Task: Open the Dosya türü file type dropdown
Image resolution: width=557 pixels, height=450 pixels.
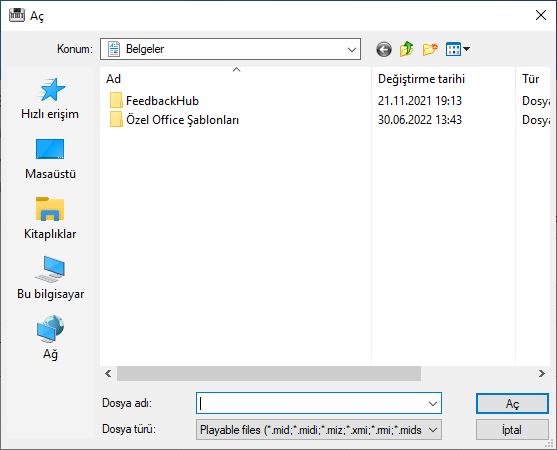Action: (319, 430)
